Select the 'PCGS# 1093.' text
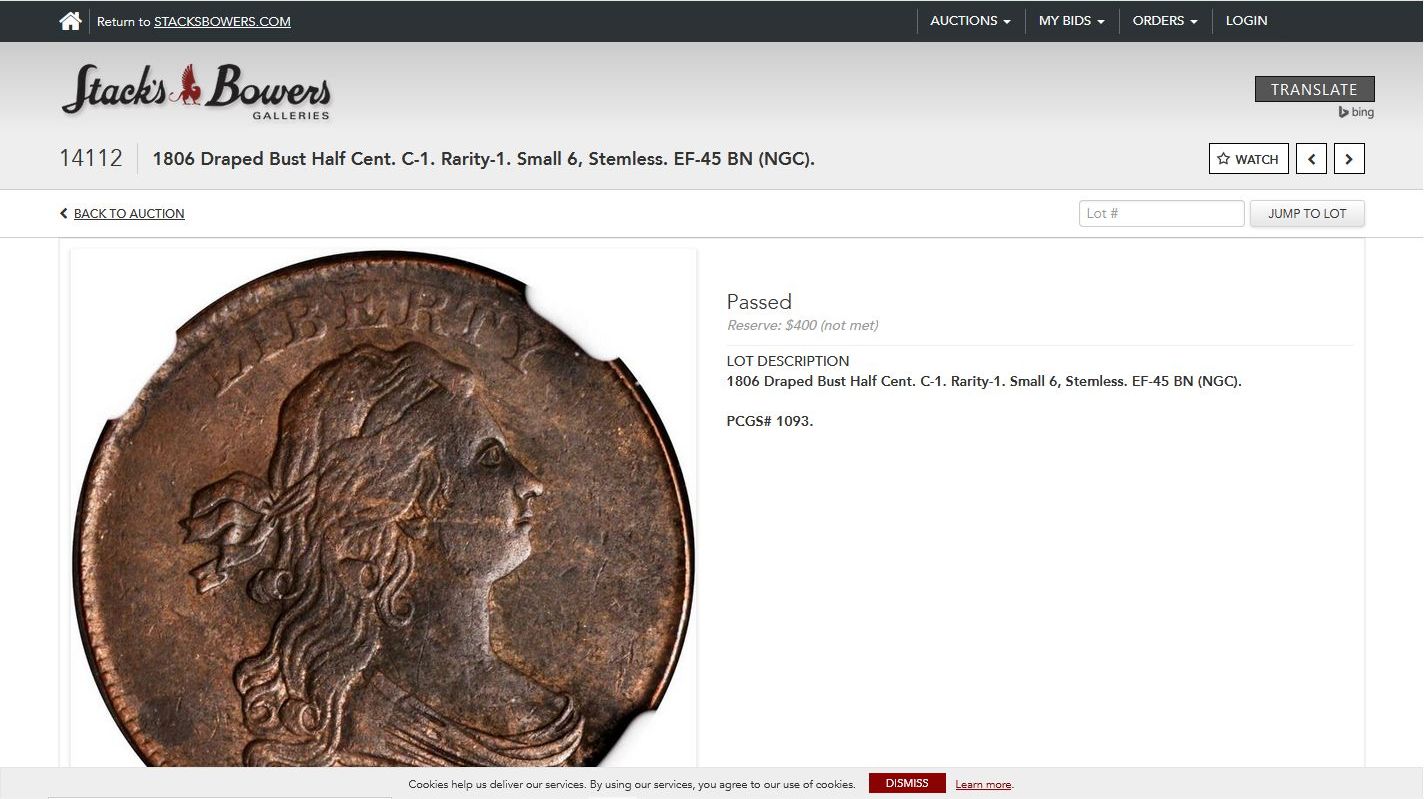This screenshot has height=799, width=1424. (x=770, y=421)
